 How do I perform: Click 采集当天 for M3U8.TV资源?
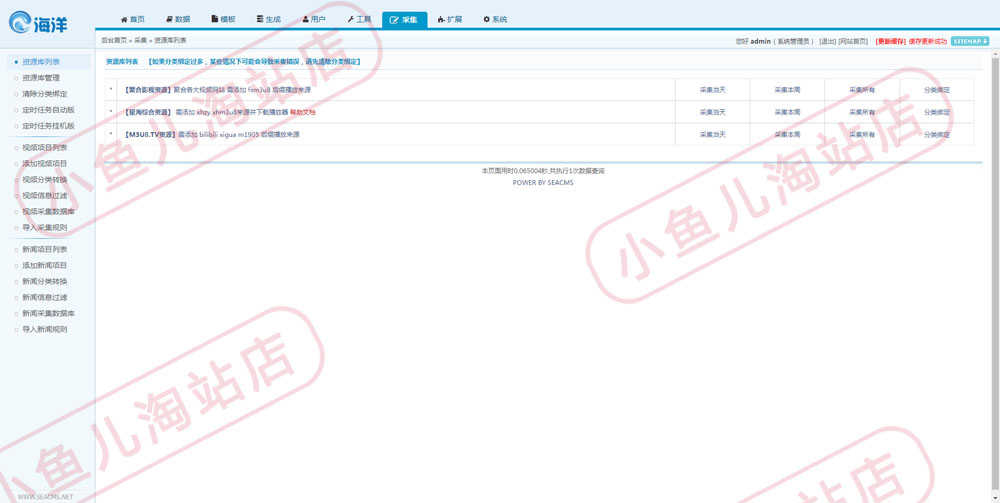click(712, 135)
